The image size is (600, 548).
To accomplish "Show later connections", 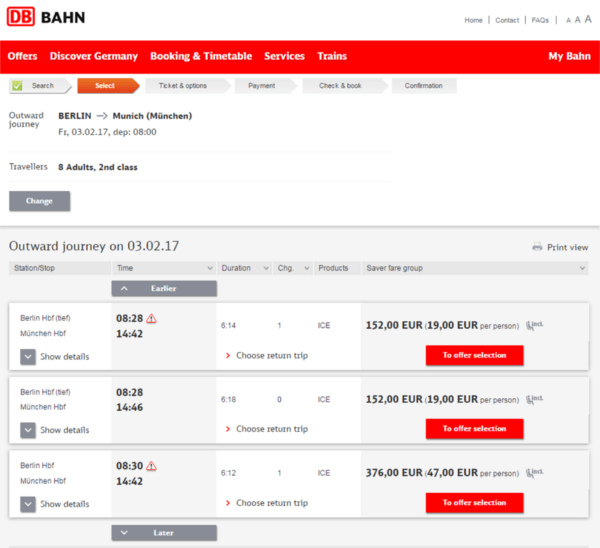I will click(164, 533).
